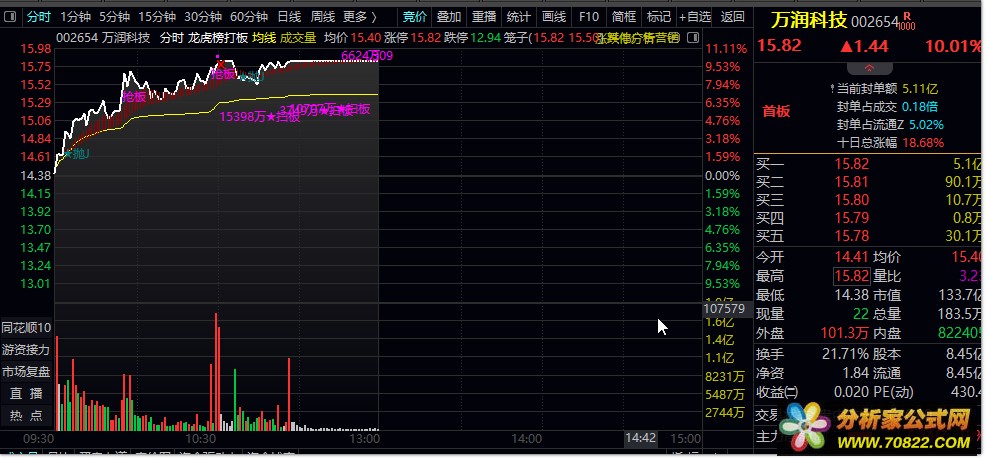The width and height of the screenshot is (987, 459).
Task: Toggle the 简框 simple frame mode
Action: tap(623, 17)
